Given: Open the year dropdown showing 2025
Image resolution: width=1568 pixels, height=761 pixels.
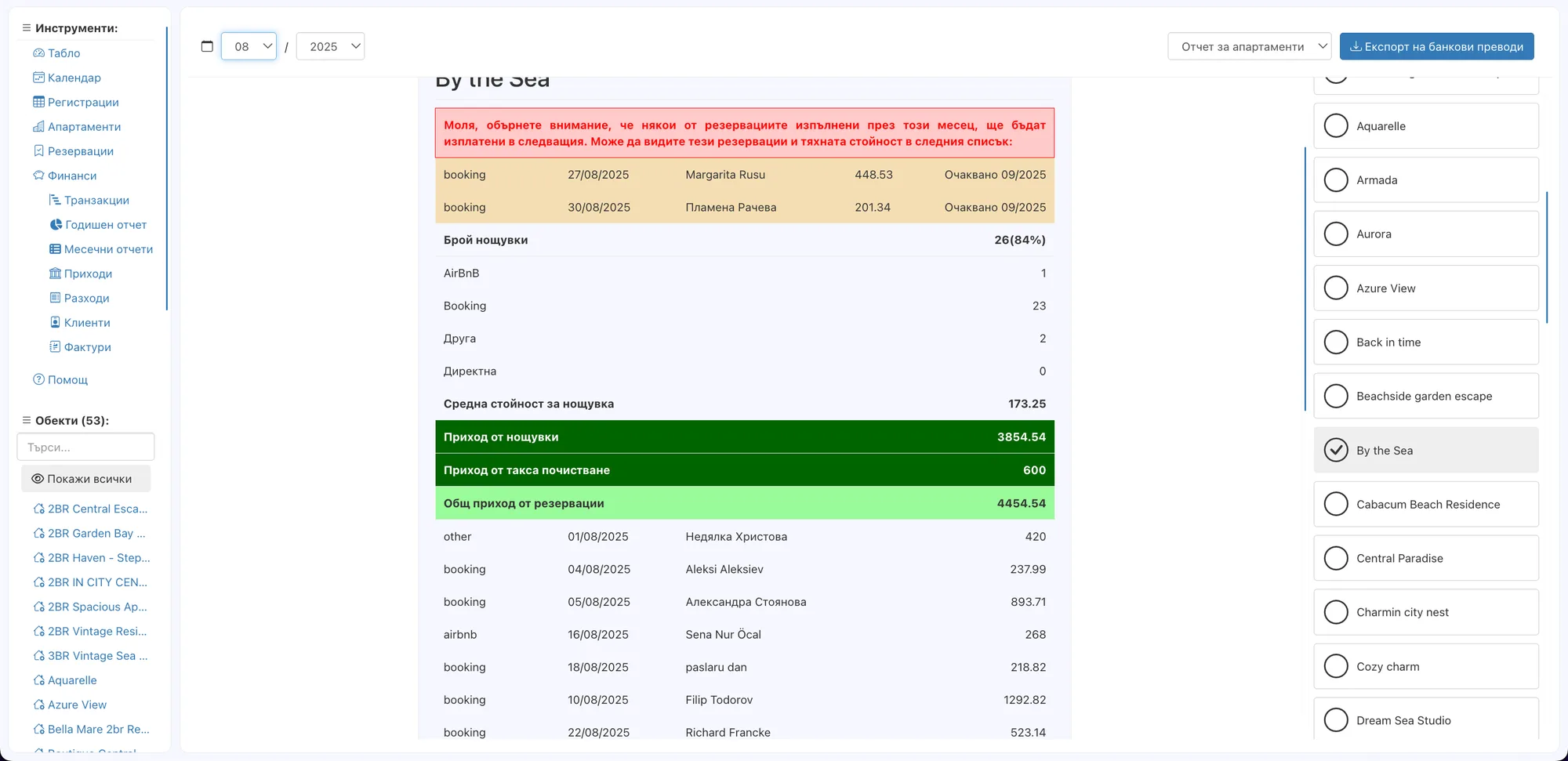Looking at the screenshot, I should pos(330,46).
